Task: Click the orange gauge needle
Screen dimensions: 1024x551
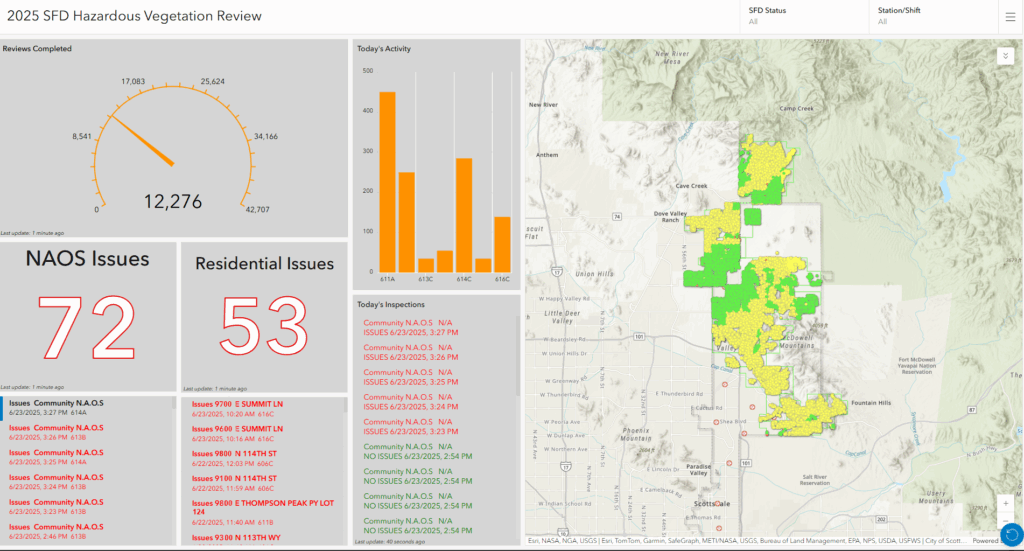Action: pyautogui.click(x=142, y=141)
